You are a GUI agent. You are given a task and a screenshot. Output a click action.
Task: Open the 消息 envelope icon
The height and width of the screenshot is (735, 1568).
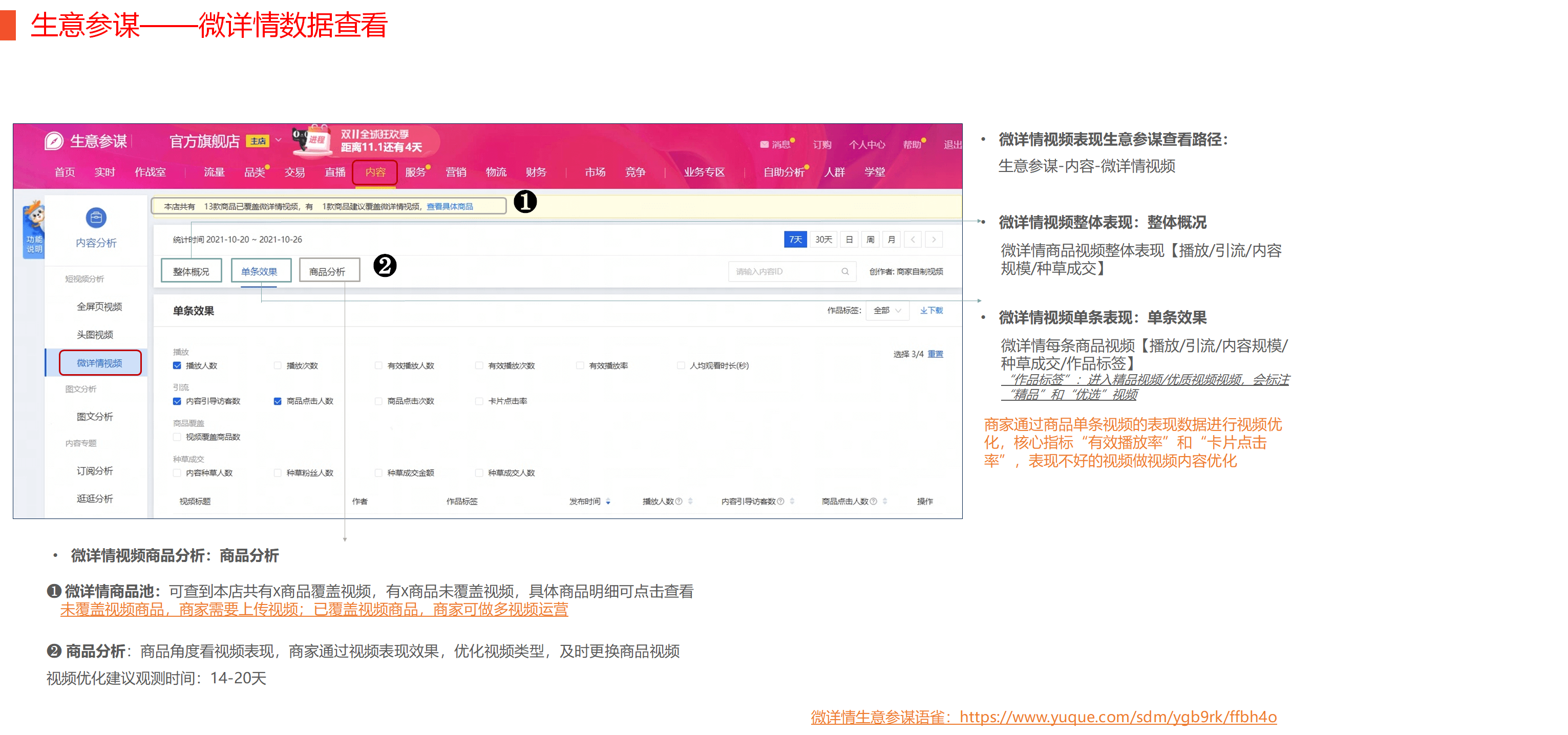point(764,144)
